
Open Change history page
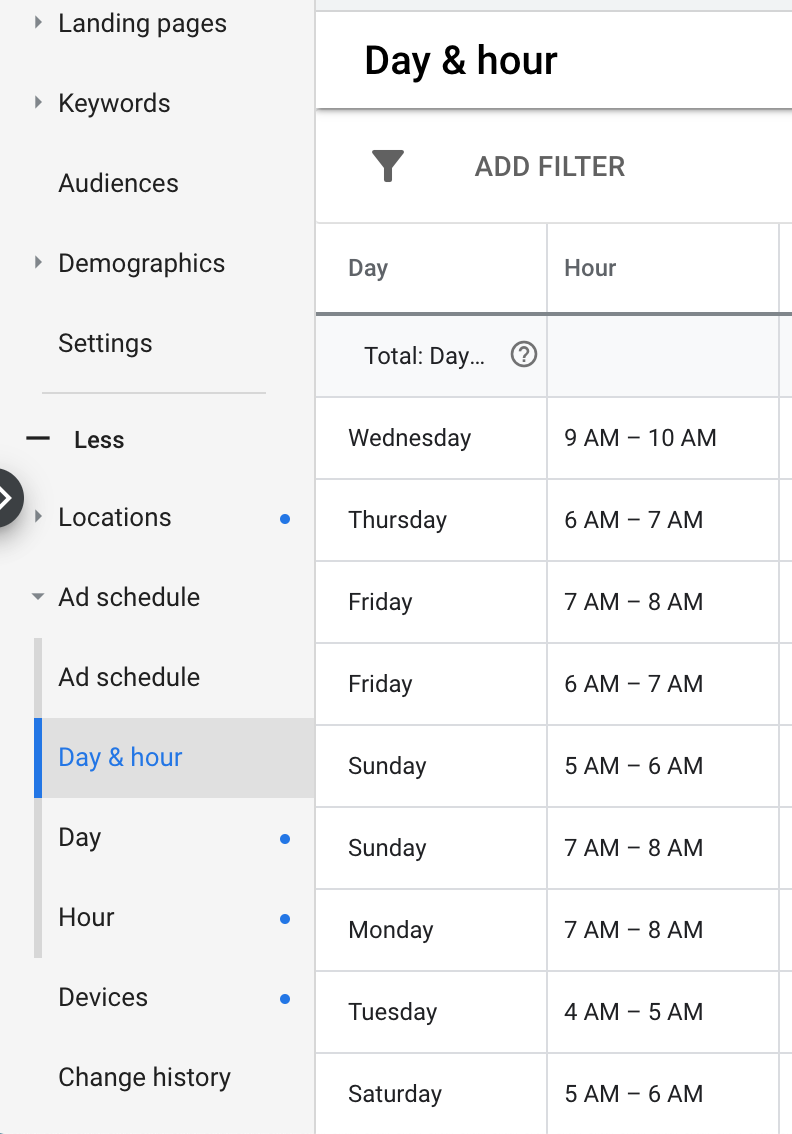click(x=144, y=1077)
